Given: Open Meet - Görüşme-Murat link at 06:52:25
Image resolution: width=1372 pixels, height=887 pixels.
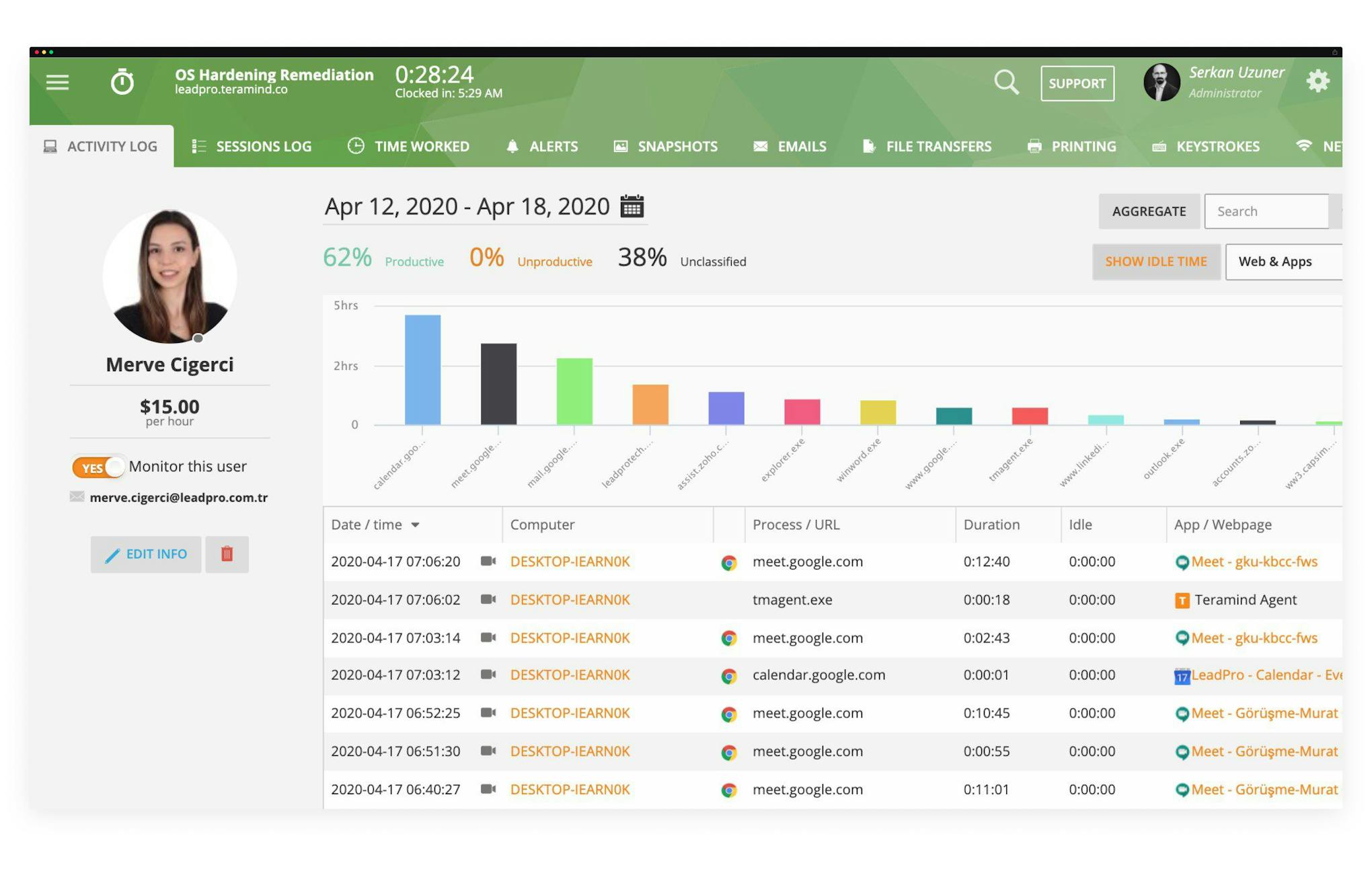Looking at the screenshot, I should coord(1264,713).
